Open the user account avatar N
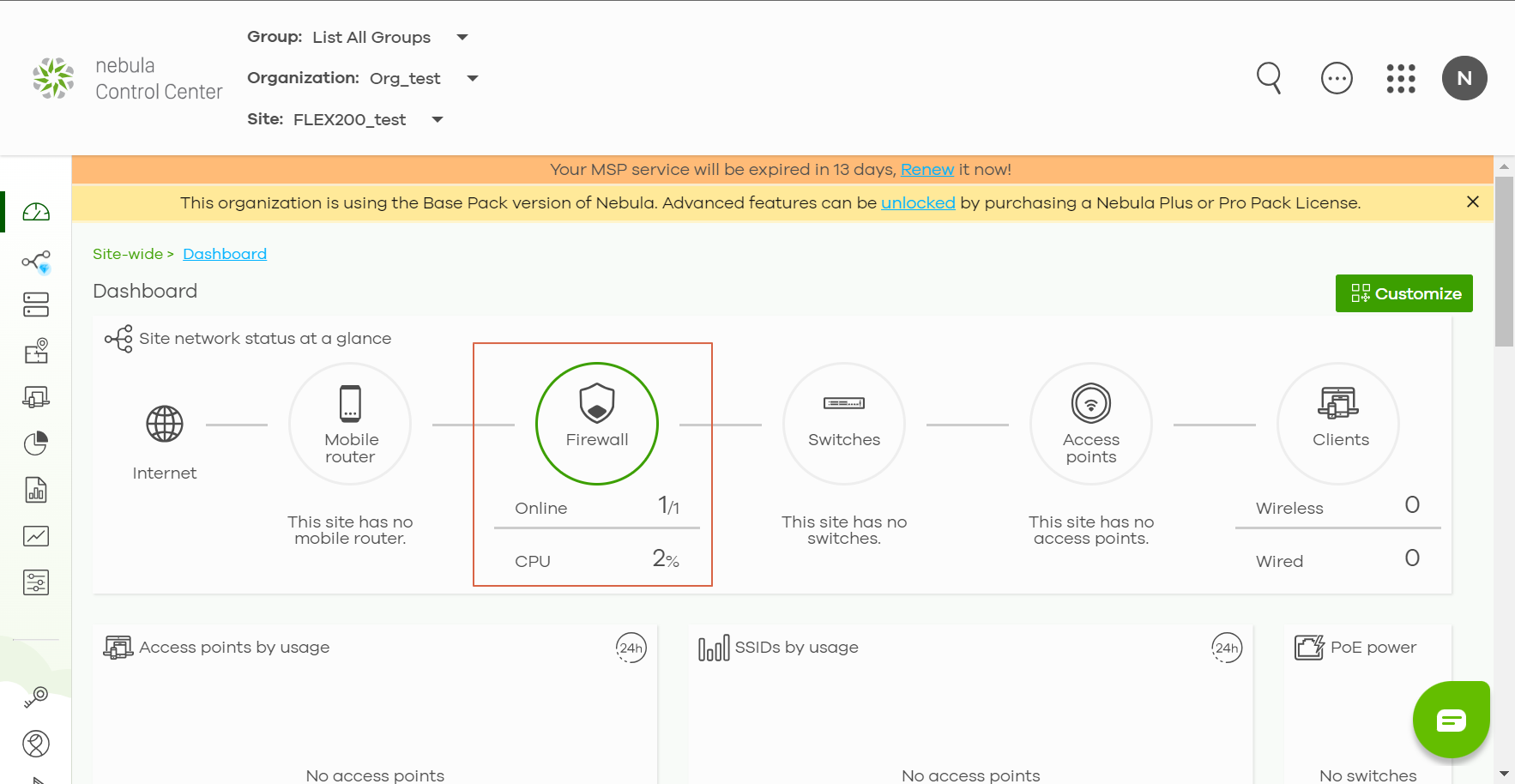The height and width of the screenshot is (784, 1515). [1464, 78]
